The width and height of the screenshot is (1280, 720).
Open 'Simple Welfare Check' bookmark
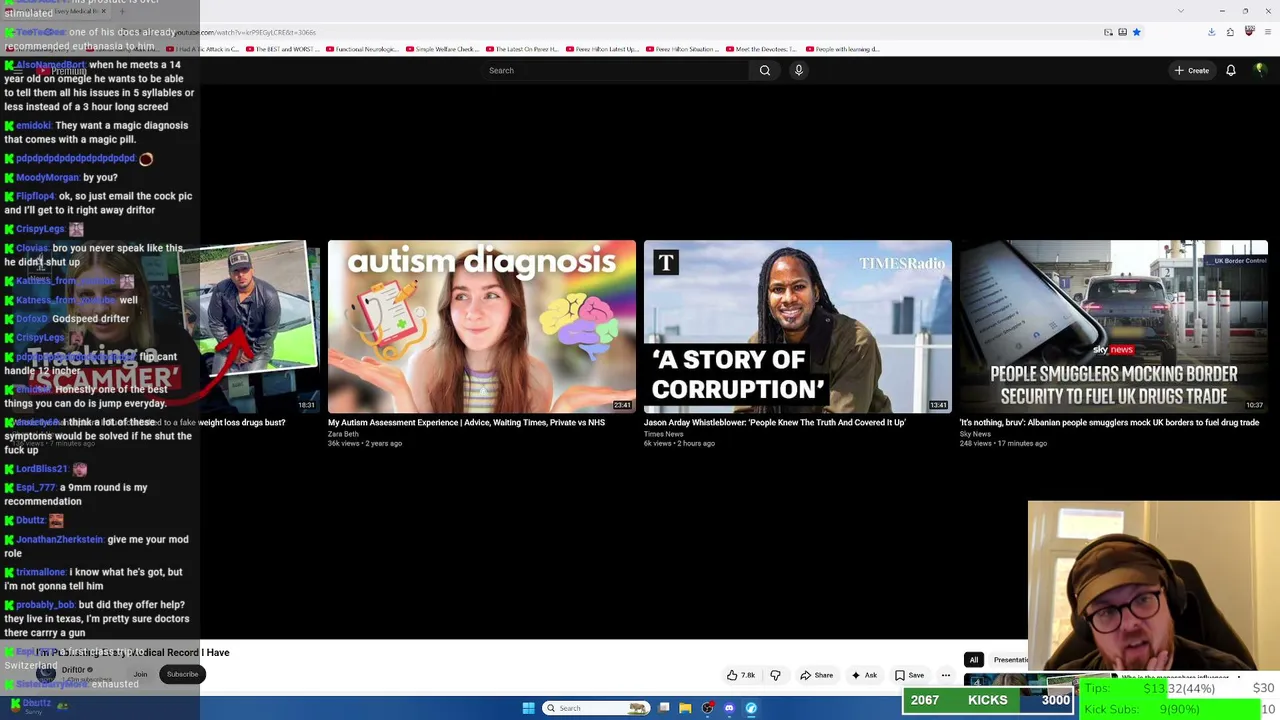pyautogui.click(x=443, y=49)
